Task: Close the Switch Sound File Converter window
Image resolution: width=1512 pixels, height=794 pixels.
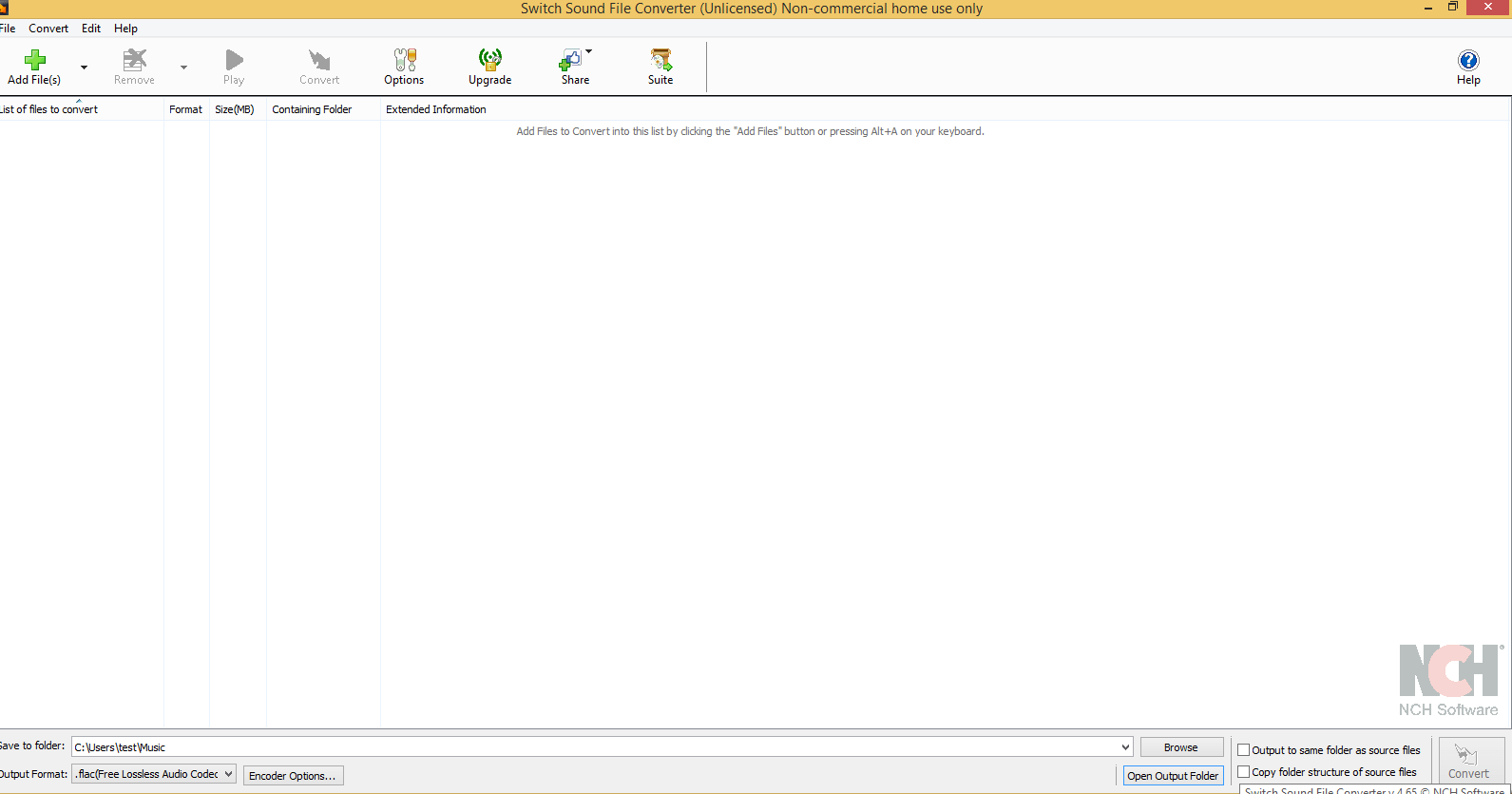Action: pos(1488,8)
